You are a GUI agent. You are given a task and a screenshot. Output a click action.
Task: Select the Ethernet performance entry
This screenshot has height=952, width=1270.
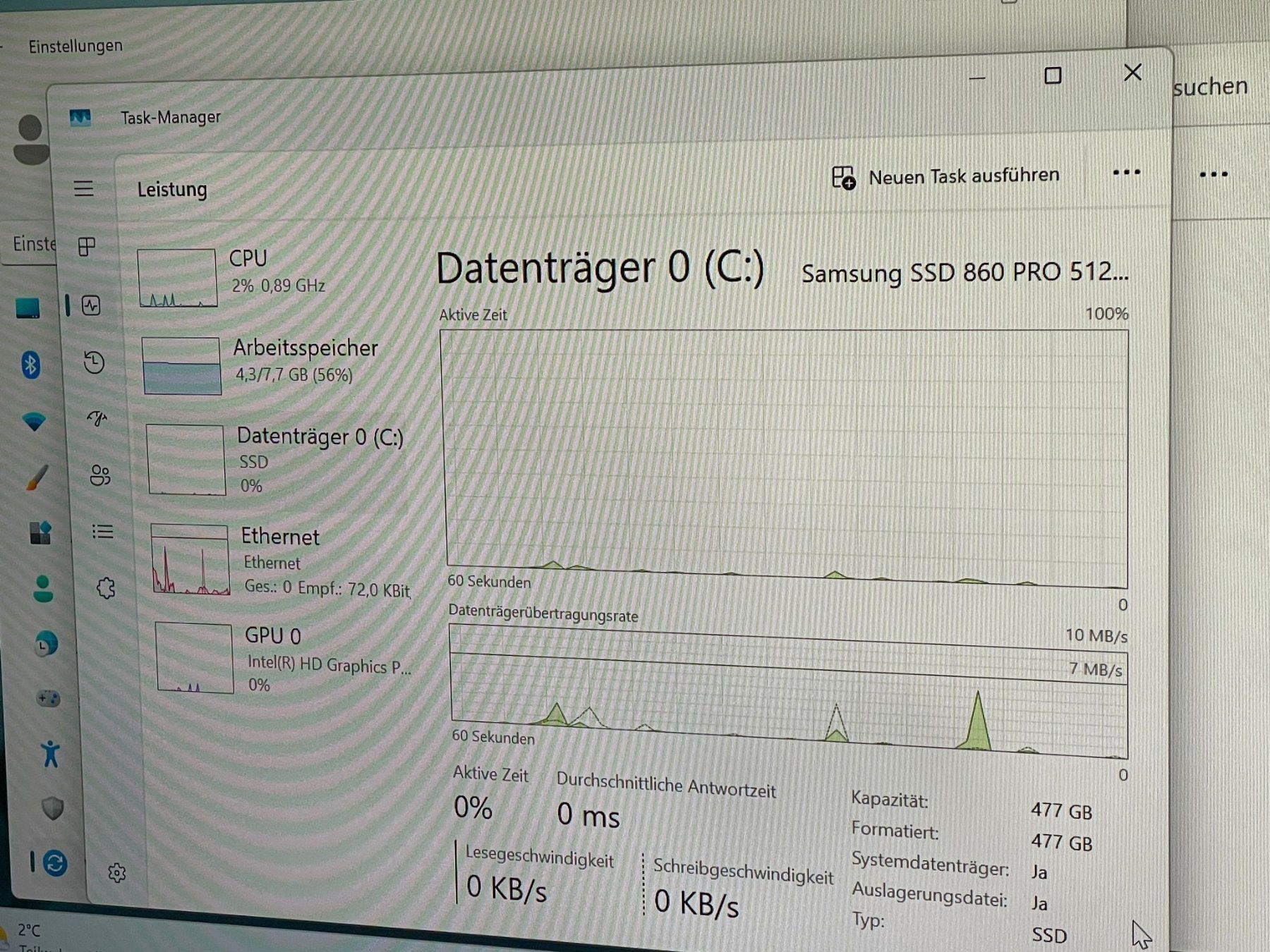click(x=281, y=561)
